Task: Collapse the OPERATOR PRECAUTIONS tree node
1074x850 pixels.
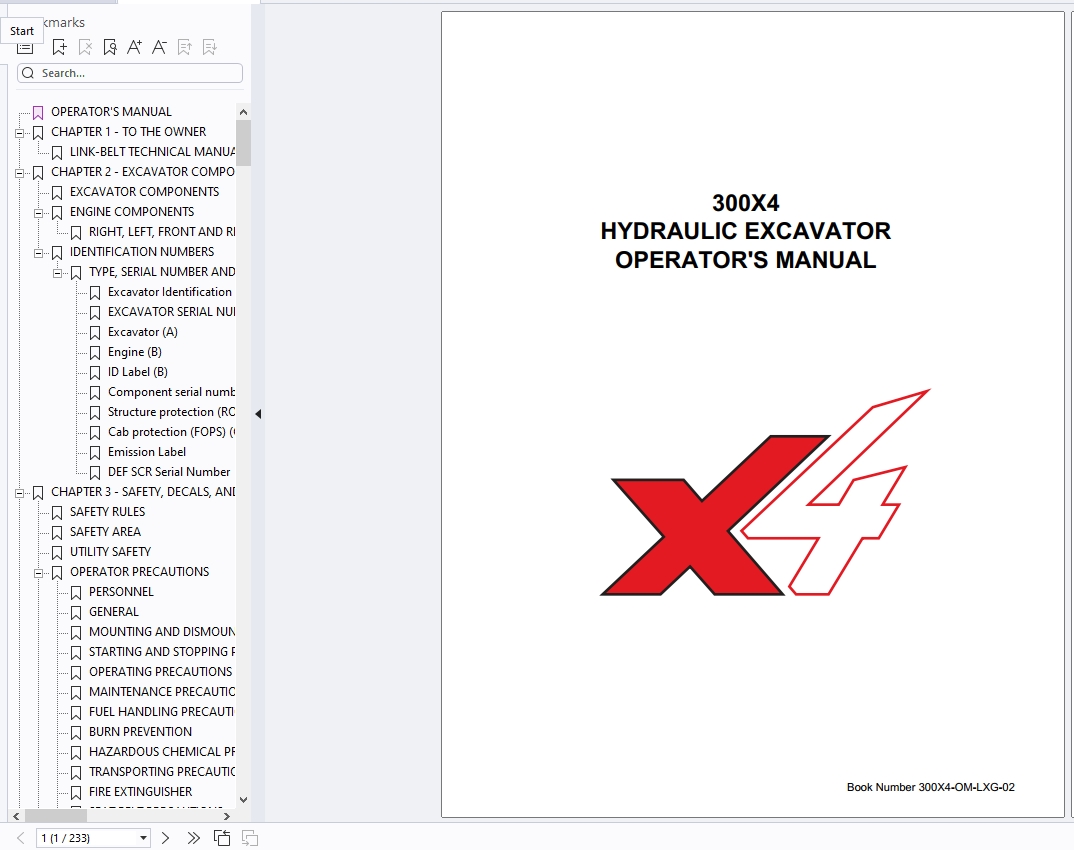Action: [x=39, y=572]
